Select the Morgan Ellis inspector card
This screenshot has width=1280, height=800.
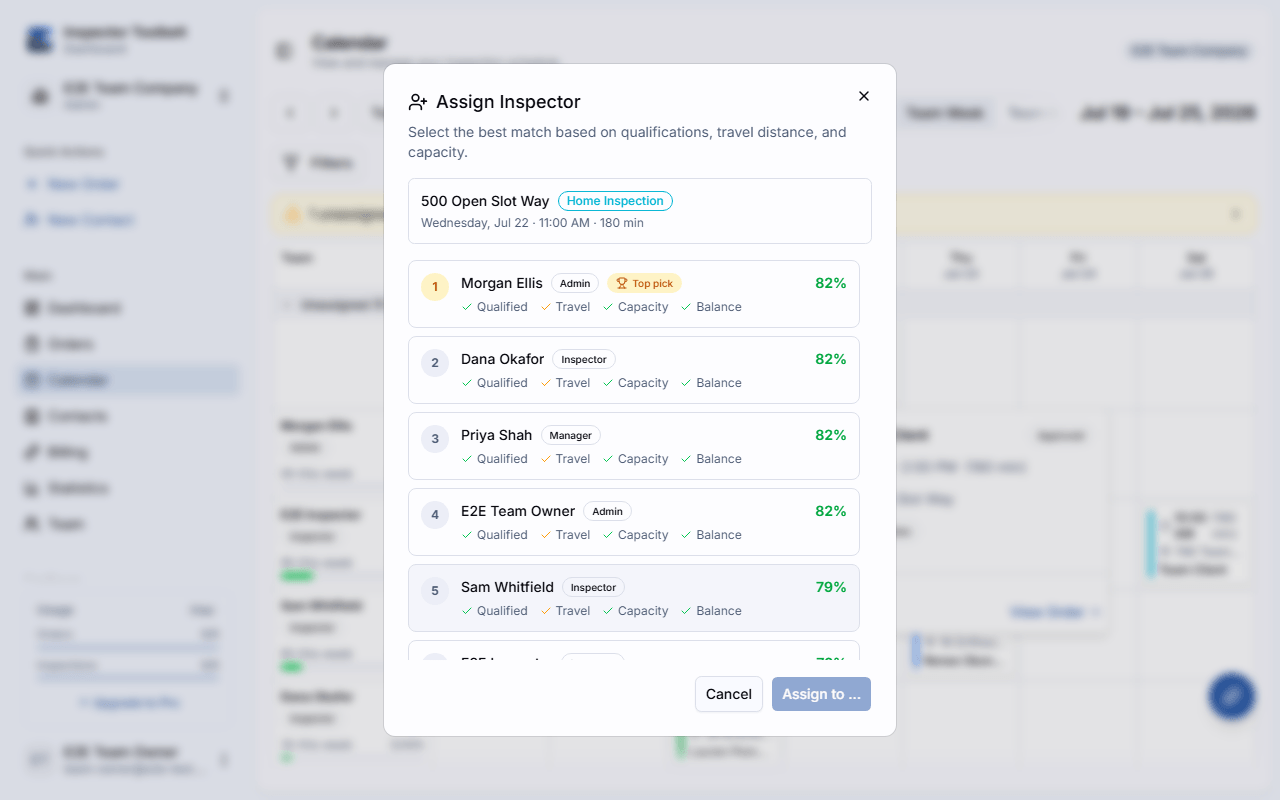(x=634, y=294)
